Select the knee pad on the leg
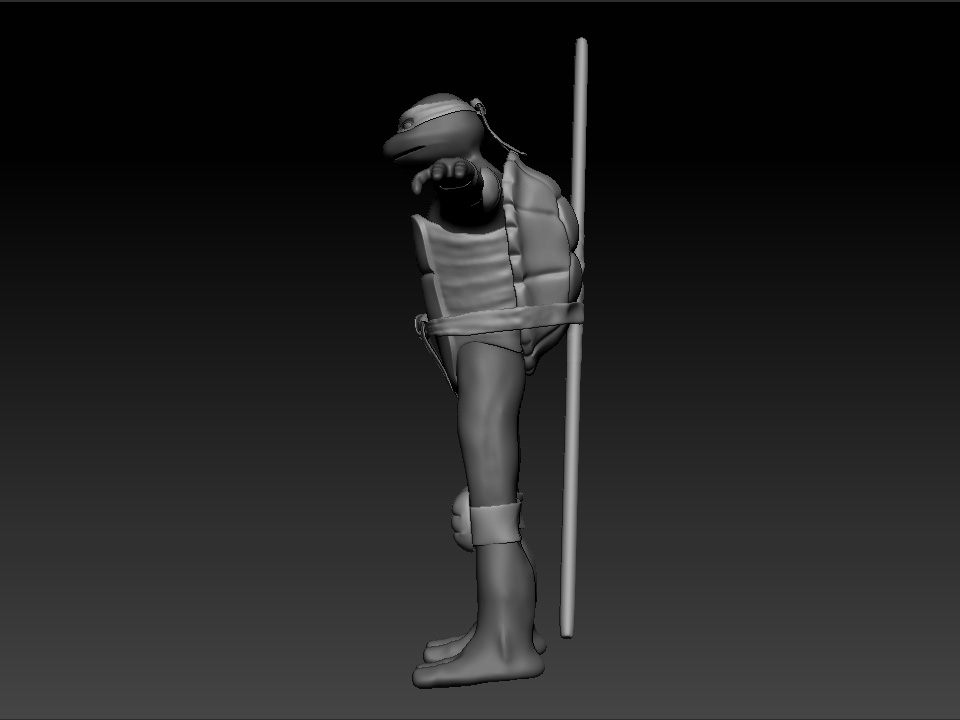 tap(462, 522)
